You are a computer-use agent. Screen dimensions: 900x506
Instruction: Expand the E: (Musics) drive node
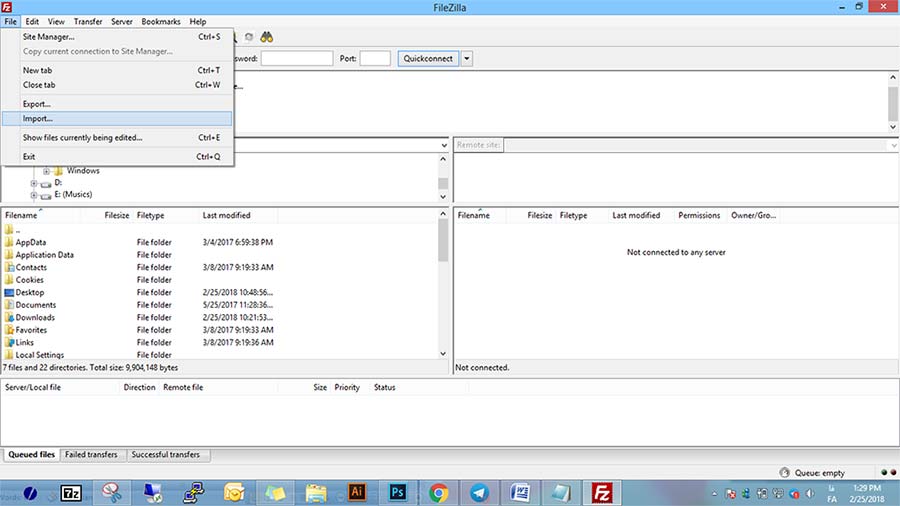[x=34, y=195]
